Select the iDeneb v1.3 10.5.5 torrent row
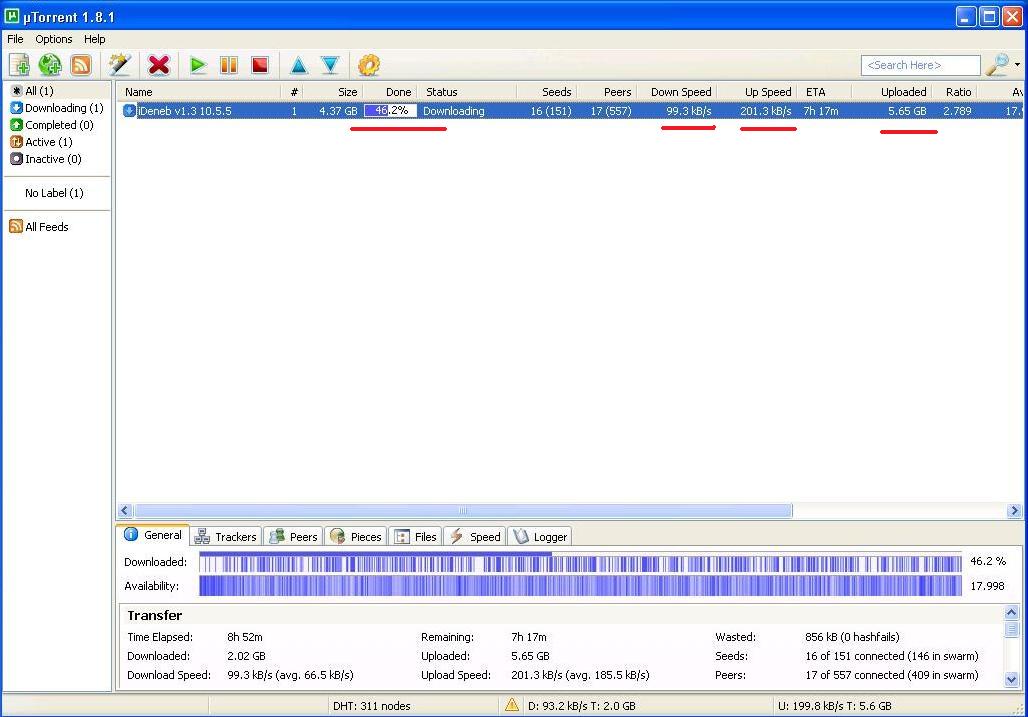Image resolution: width=1028 pixels, height=717 pixels. click(571, 111)
